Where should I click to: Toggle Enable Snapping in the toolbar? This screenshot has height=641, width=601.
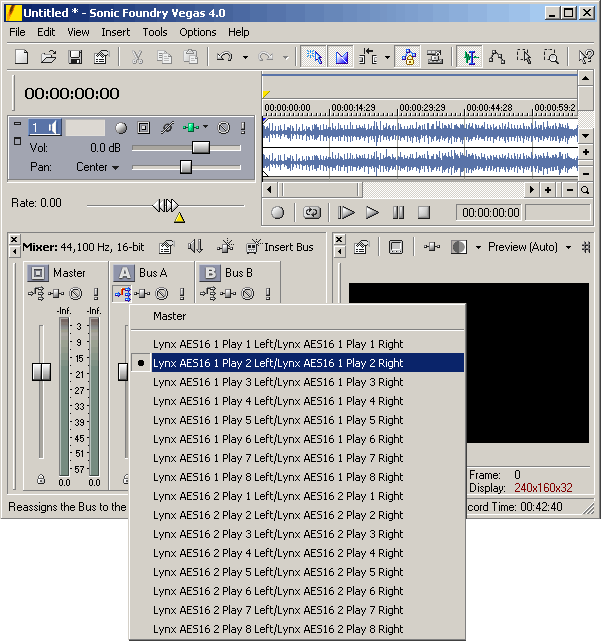314,56
